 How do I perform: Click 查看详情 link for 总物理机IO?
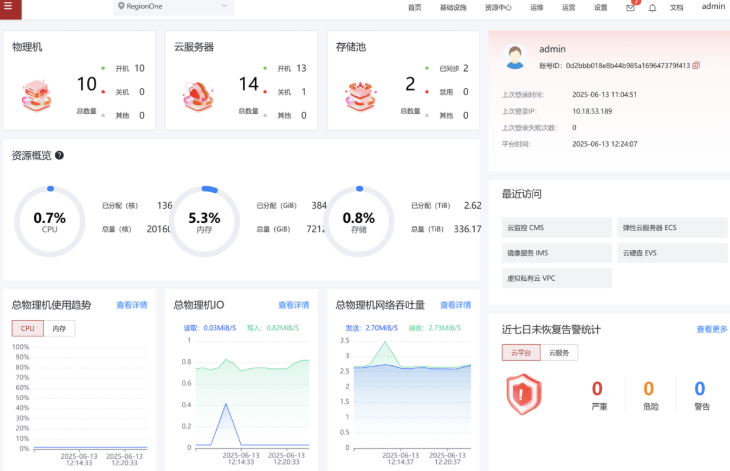click(x=293, y=305)
